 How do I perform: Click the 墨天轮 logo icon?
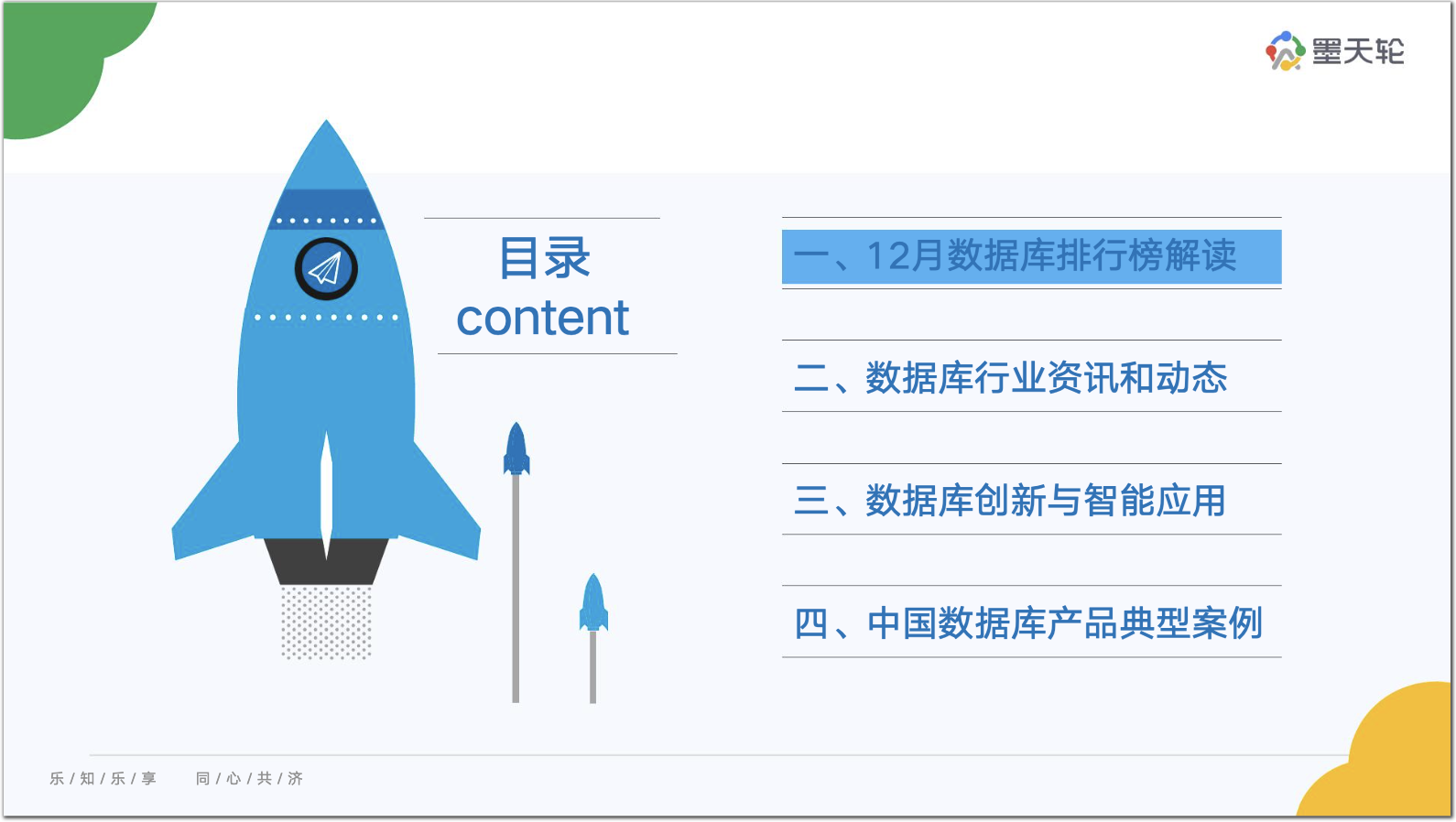click(x=1285, y=51)
